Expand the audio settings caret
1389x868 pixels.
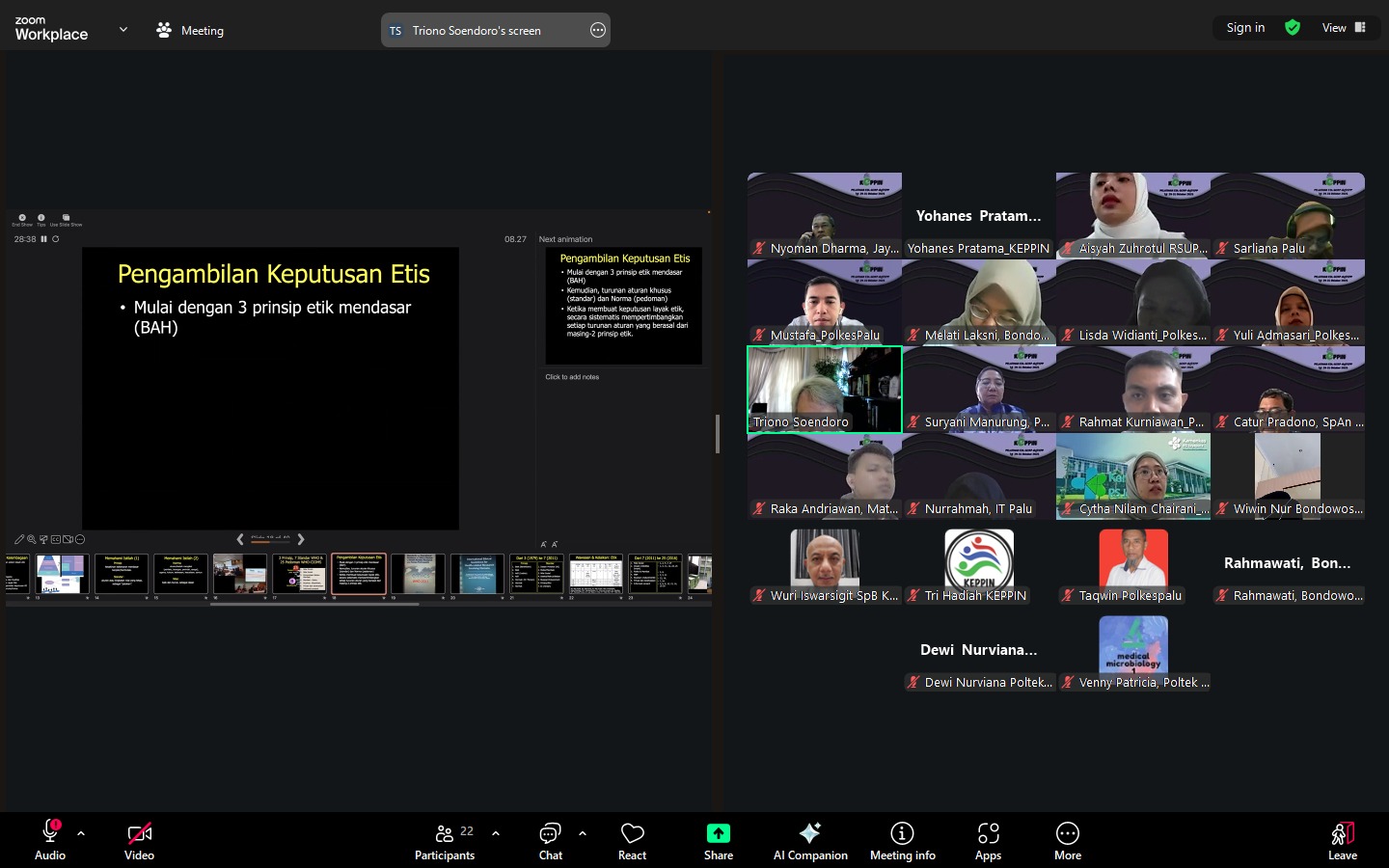point(81,833)
